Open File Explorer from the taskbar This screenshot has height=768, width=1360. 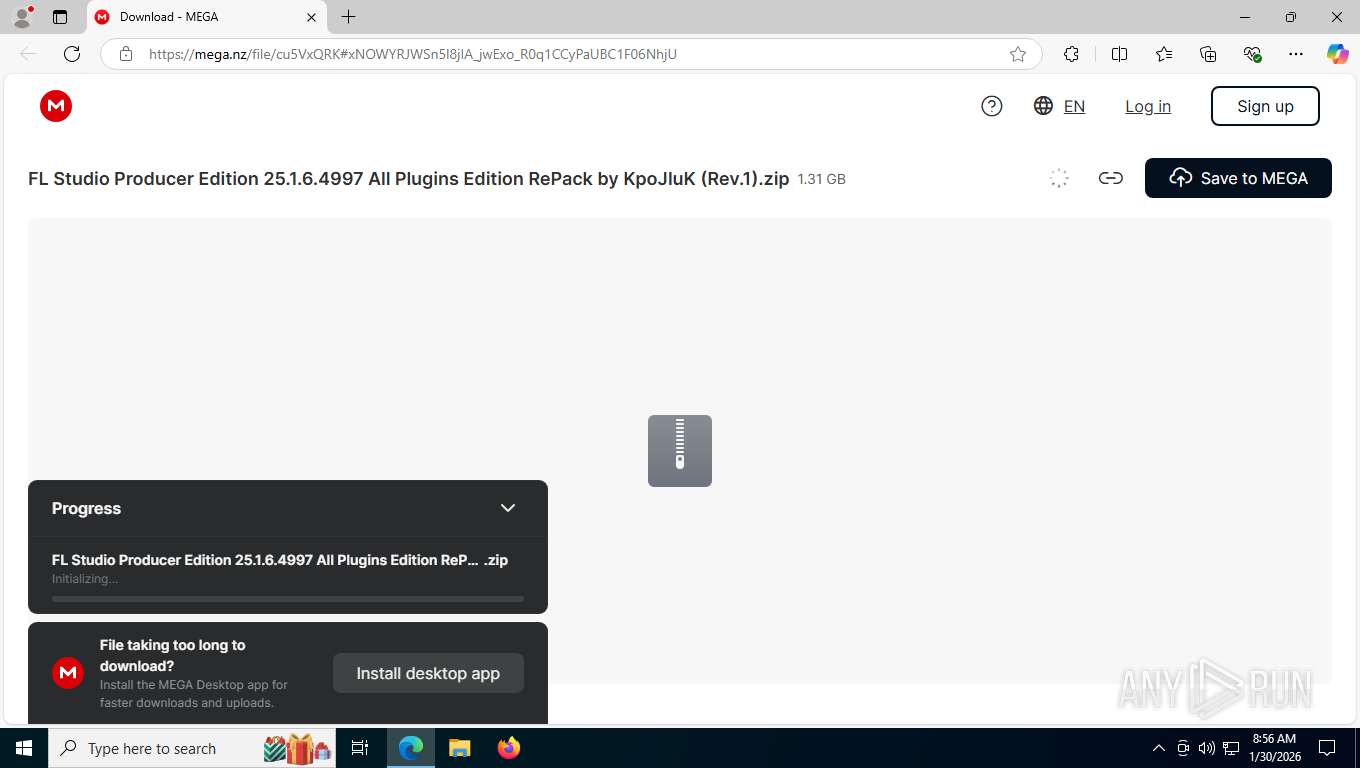[x=459, y=748]
